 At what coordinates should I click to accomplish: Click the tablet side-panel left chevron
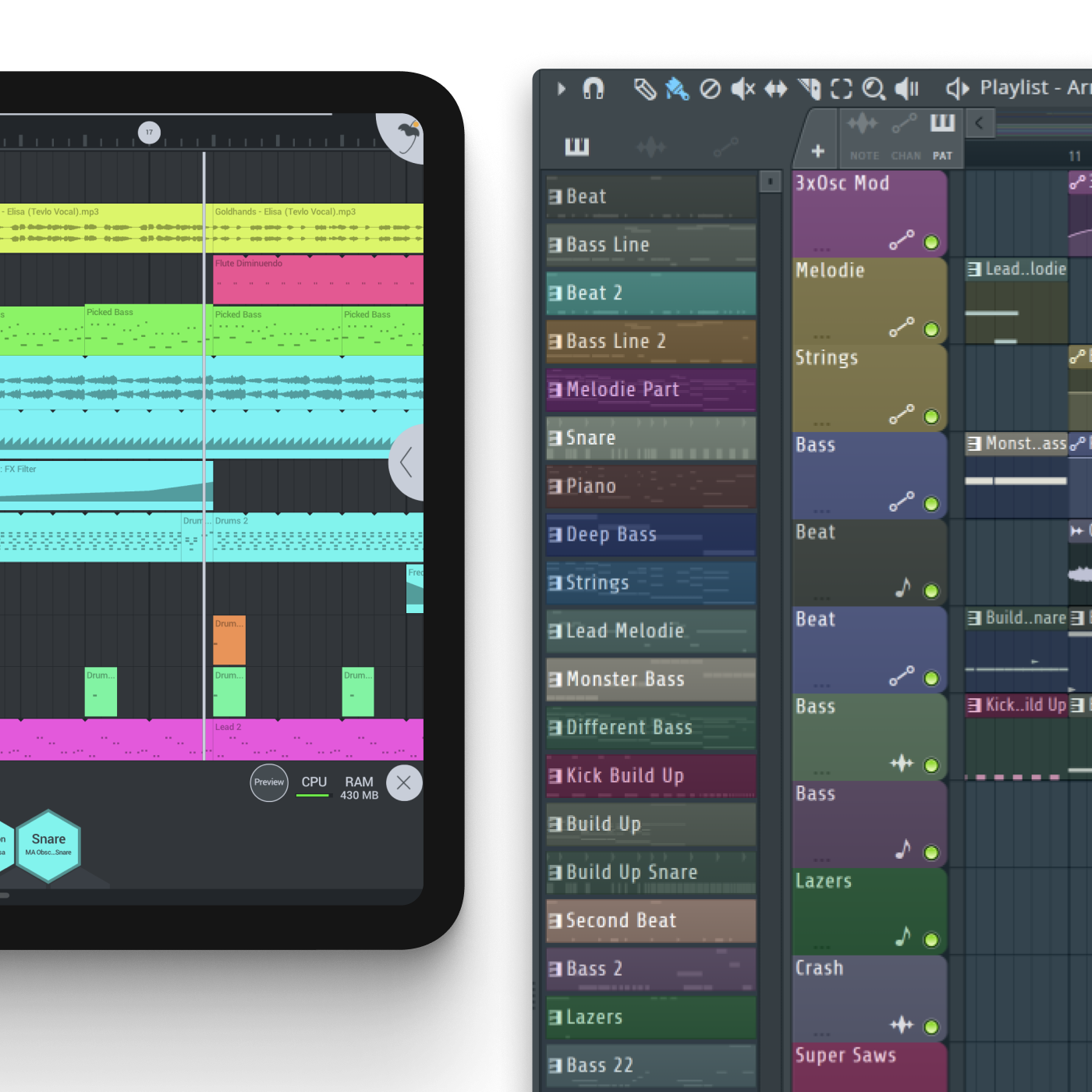click(x=406, y=463)
